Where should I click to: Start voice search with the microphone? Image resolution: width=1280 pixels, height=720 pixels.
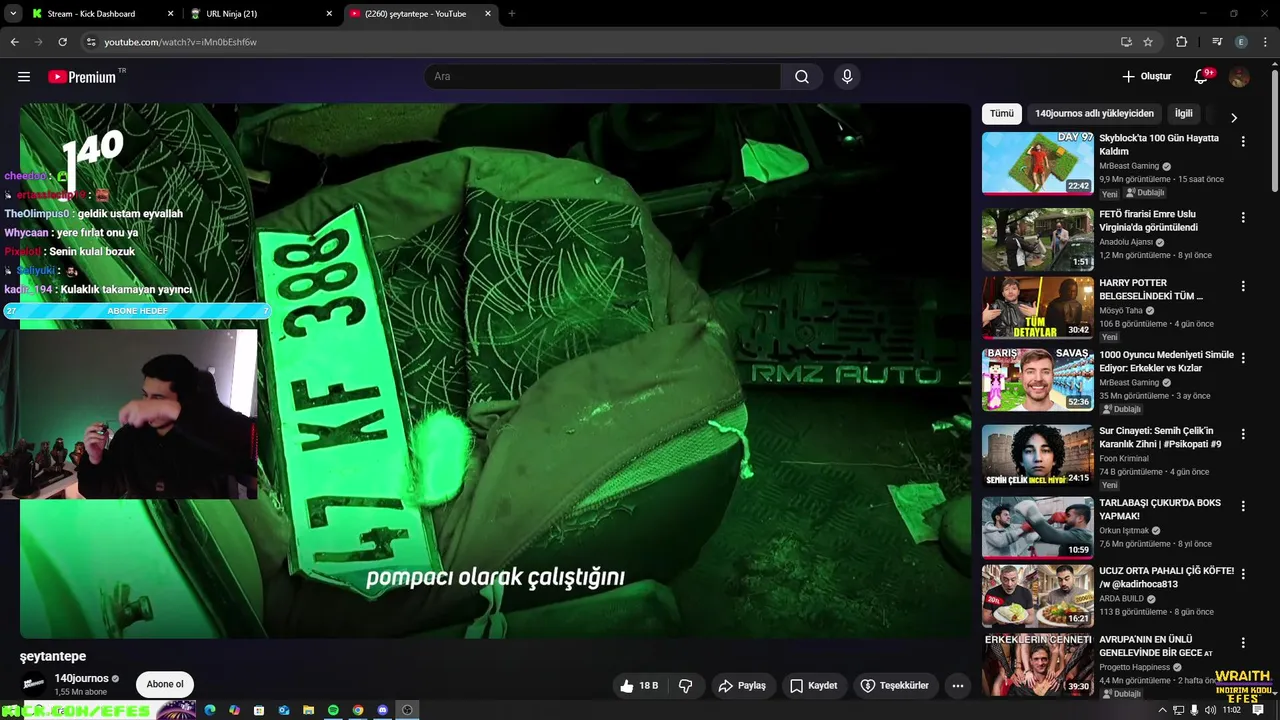point(847,77)
